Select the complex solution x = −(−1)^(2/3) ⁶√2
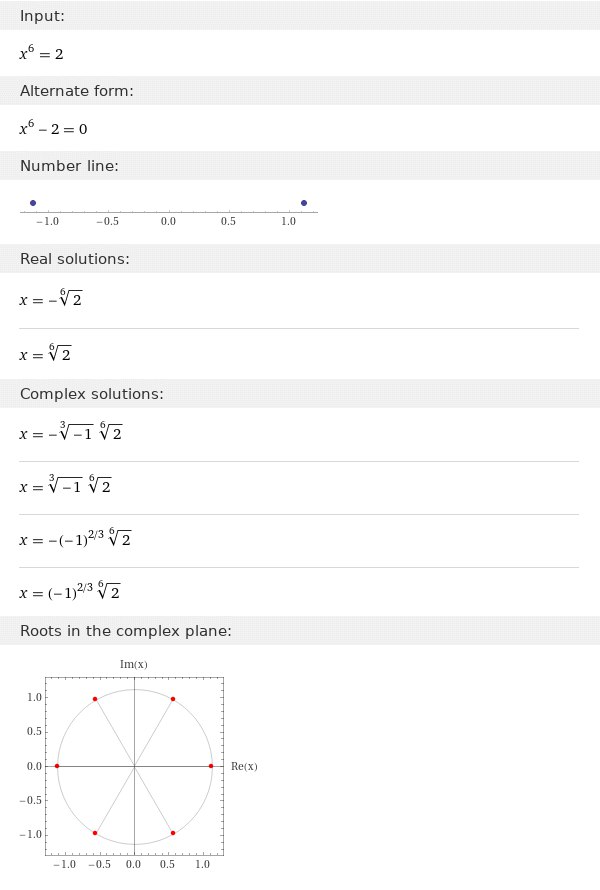 tap(75, 539)
